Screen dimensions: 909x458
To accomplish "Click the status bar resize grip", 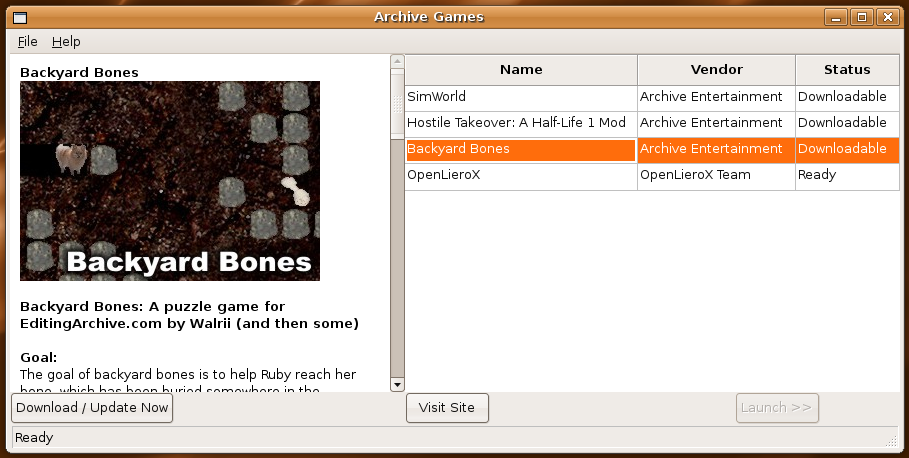I will pos(892,441).
